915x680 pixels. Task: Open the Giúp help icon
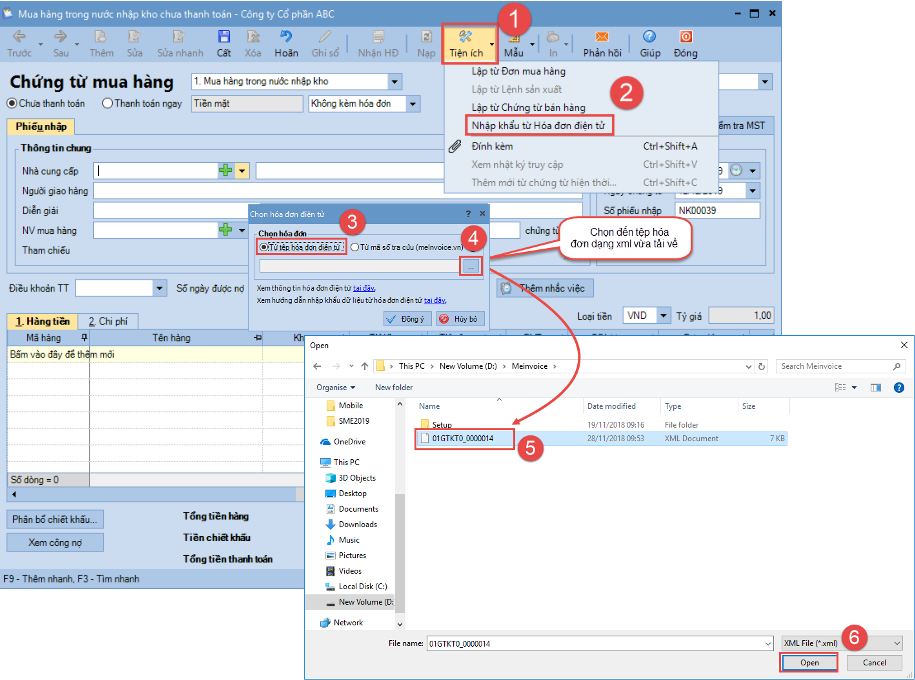[x=650, y=43]
